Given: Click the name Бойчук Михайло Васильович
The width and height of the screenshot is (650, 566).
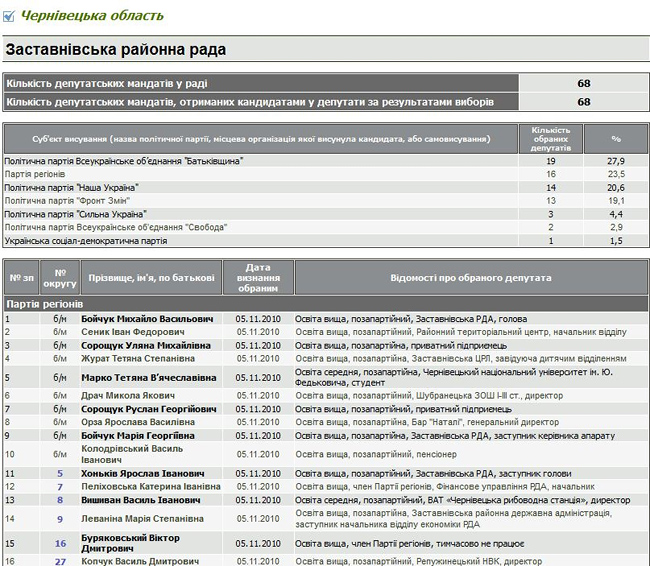Looking at the screenshot, I should [x=147, y=319].
